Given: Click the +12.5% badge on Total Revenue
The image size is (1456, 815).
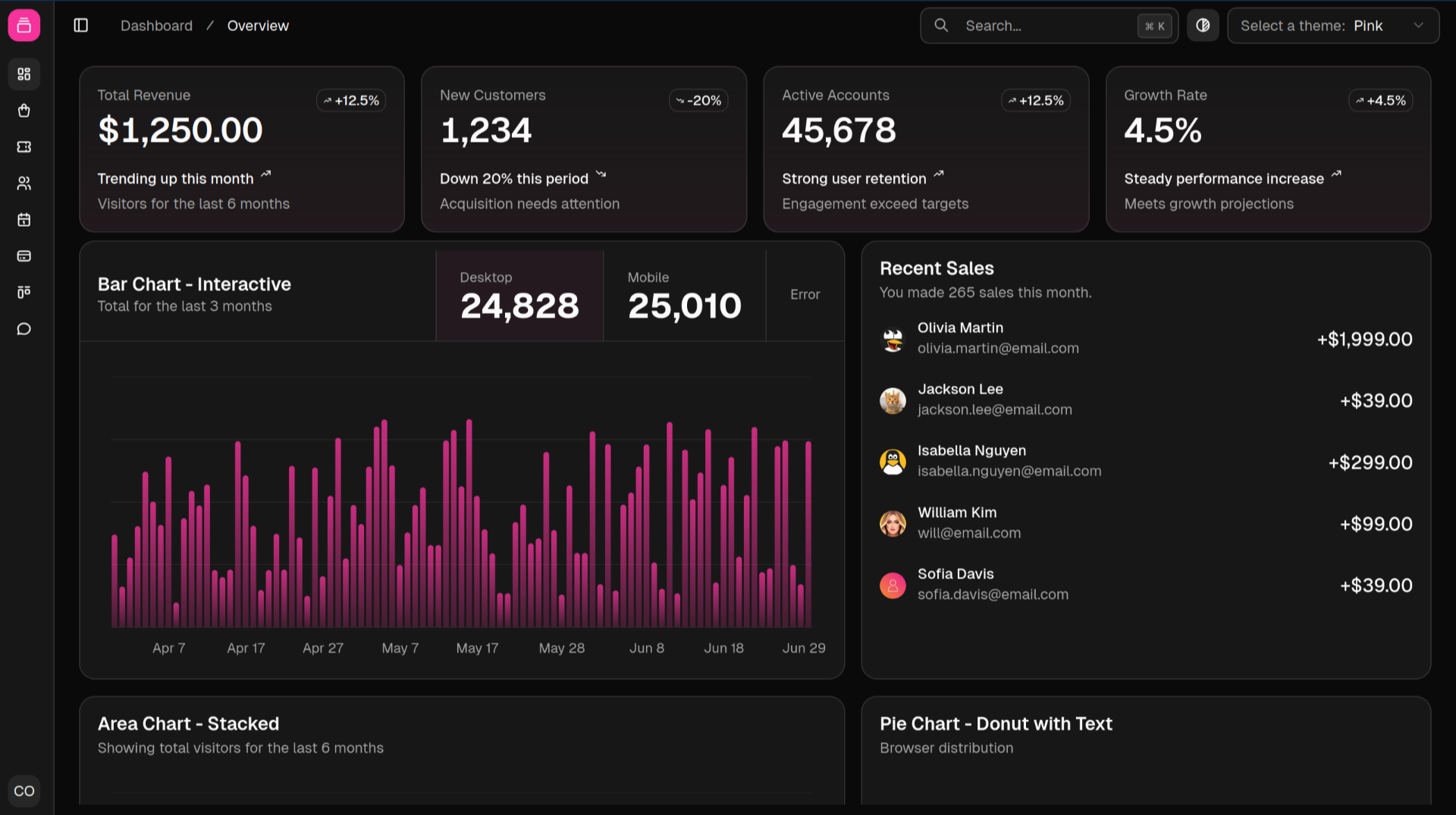Looking at the screenshot, I should (x=351, y=101).
